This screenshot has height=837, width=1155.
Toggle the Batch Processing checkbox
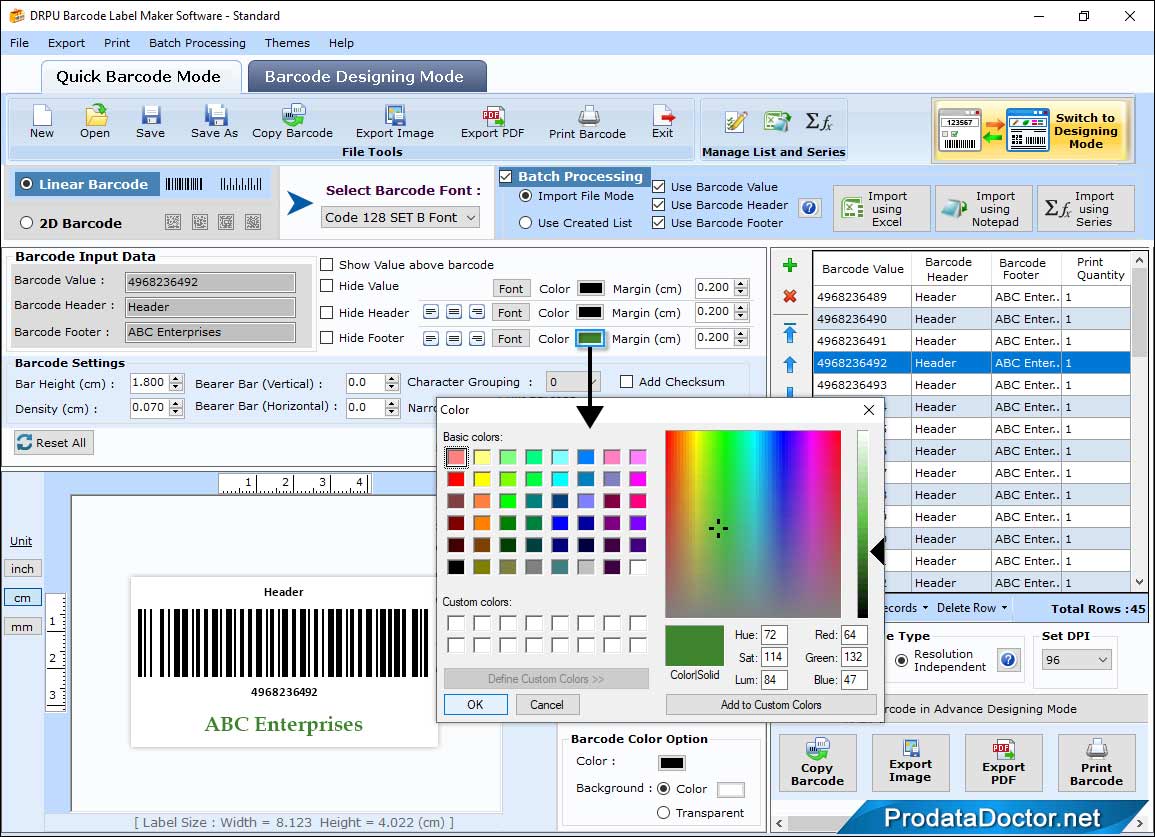505,176
